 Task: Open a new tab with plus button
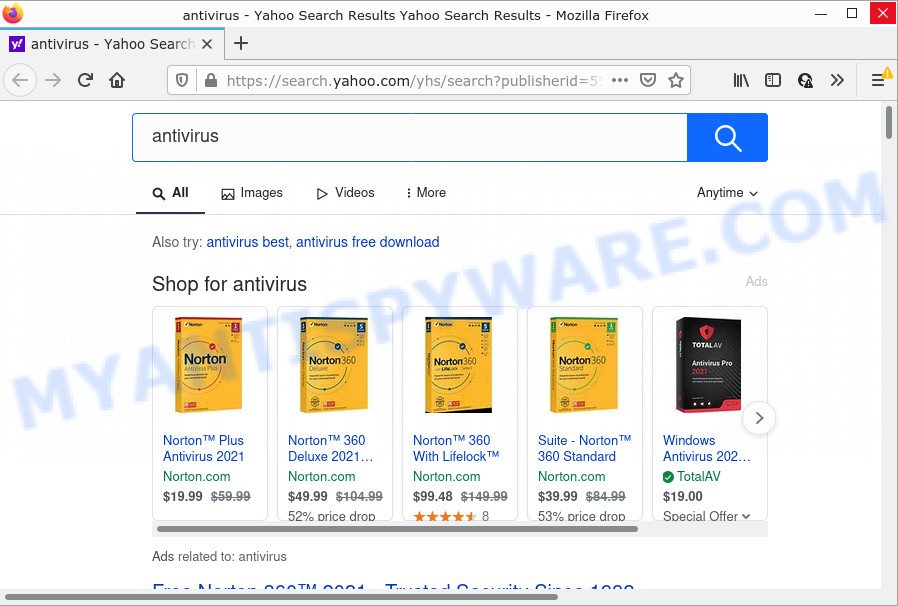point(241,43)
